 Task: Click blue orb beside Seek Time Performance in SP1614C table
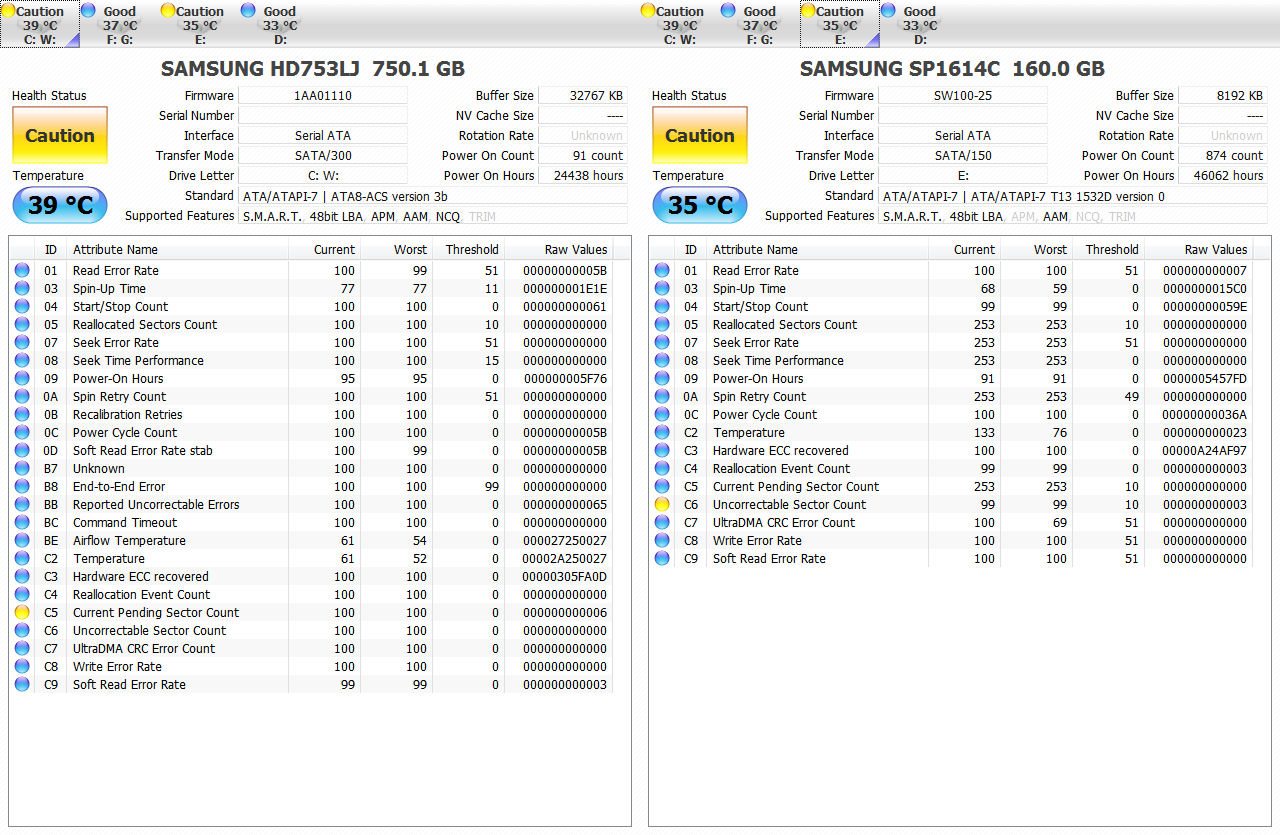pos(662,360)
